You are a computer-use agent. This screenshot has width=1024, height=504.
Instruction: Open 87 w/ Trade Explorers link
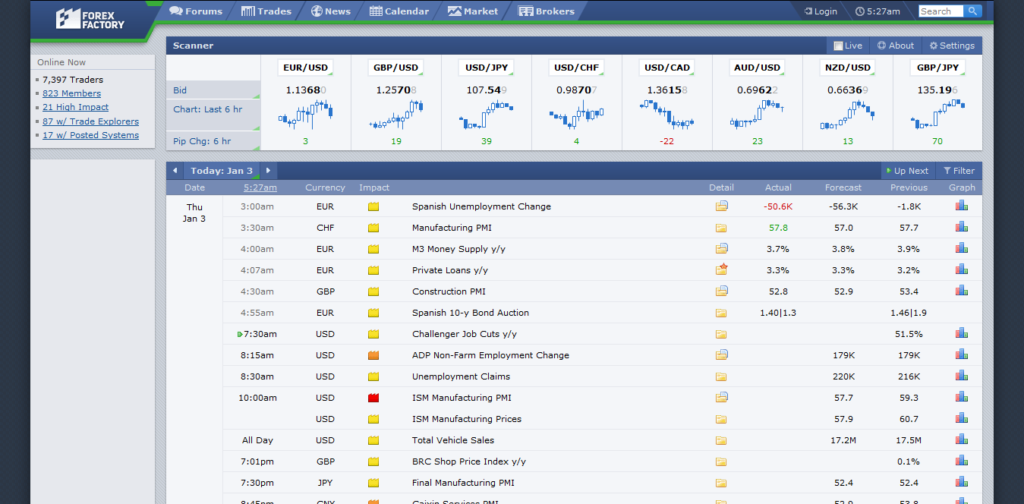coord(91,121)
